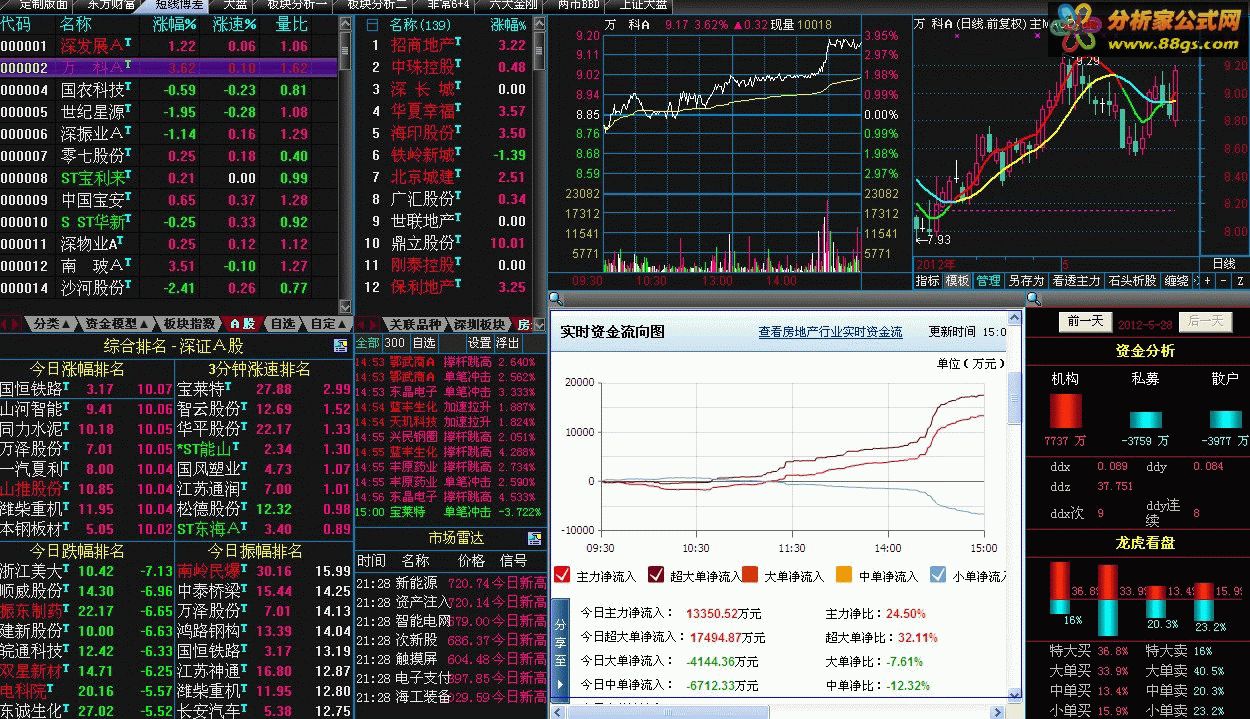1250x719 pixels.
Task: Click the 后一天 button
Action: [x=1204, y=321]
